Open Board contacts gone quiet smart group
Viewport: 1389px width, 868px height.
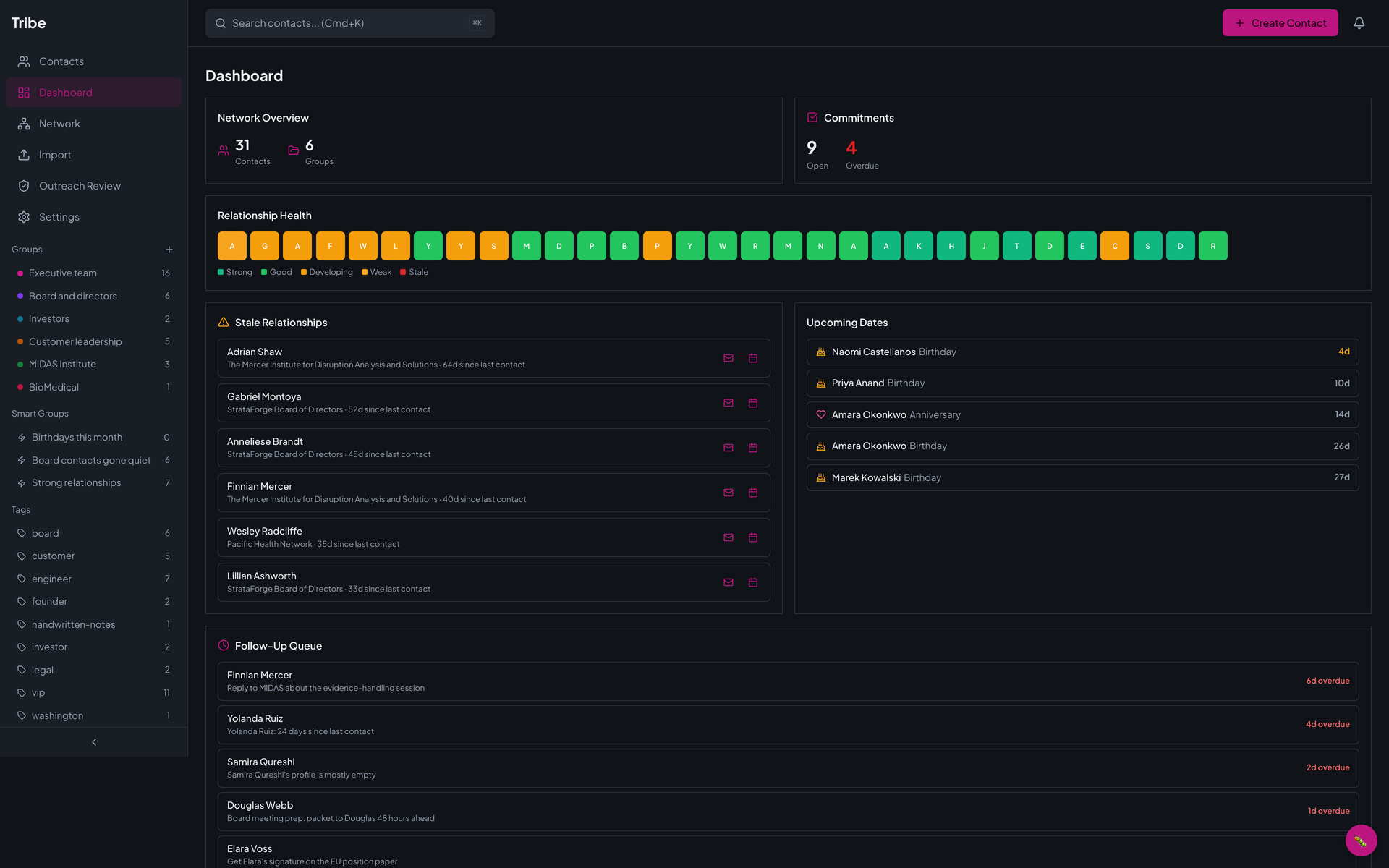(x=93, y=460)
